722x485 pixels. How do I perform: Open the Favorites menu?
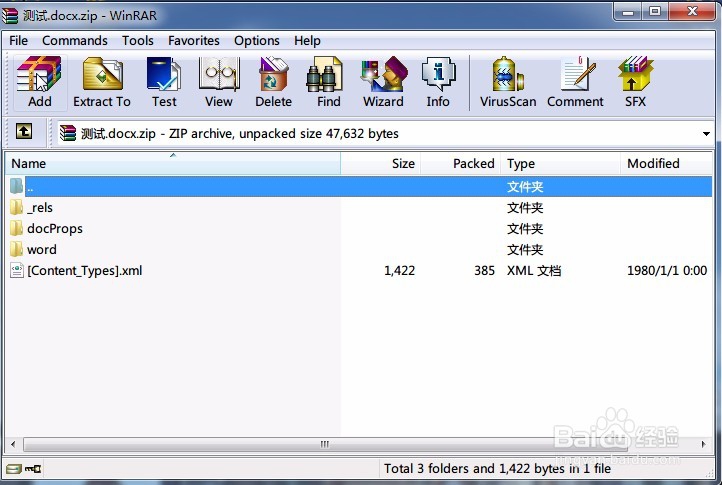click(193, 41)
